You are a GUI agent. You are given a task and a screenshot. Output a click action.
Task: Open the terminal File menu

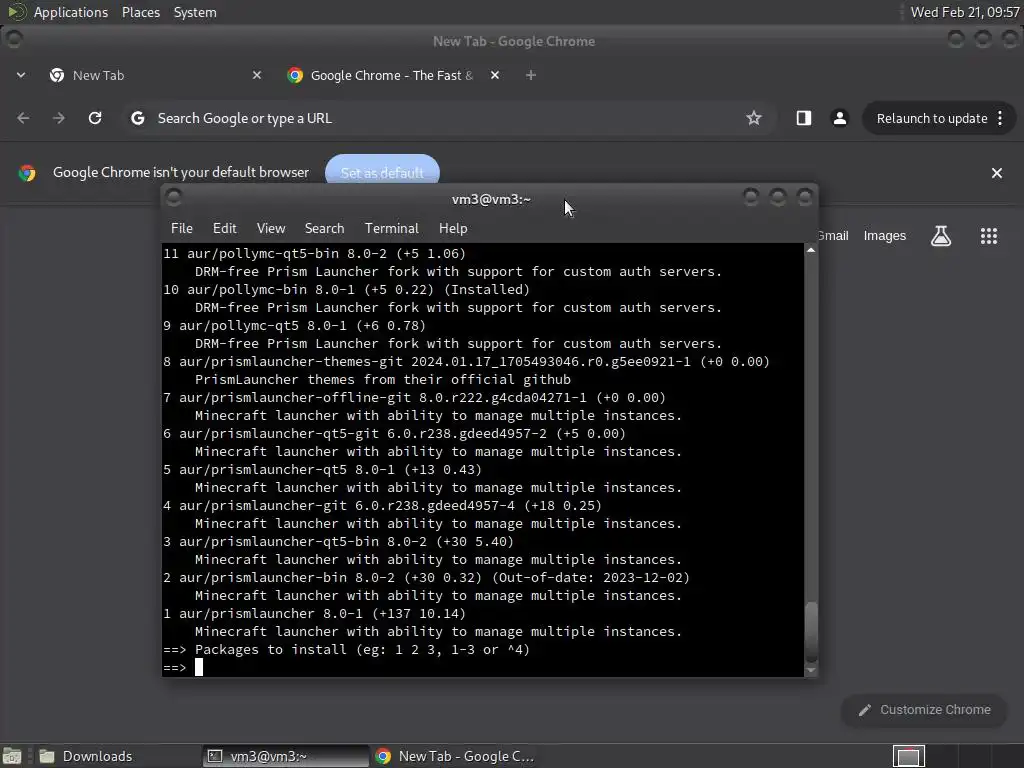[x=182, y=228]
